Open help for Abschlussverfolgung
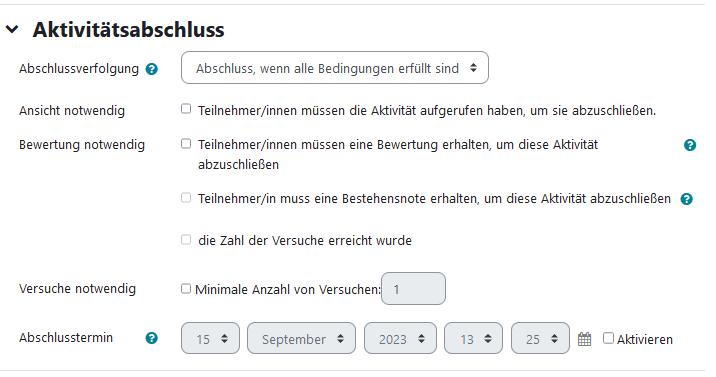Image resolution: width=716 pixels, height=377 pixels. pos(152,69)
